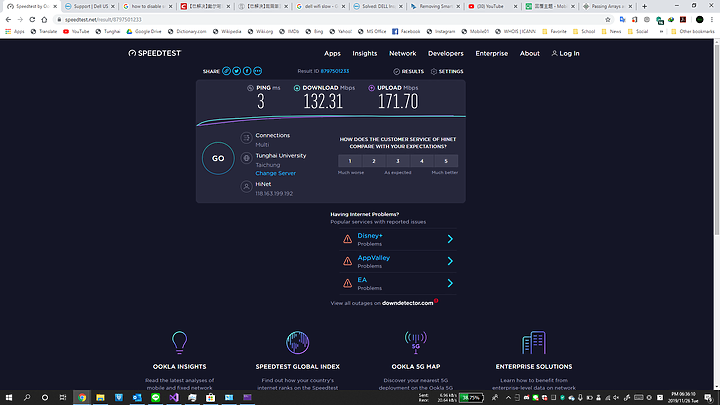Show hidden bookmarks overflow chevron
This screenshot has width=720, height=405.
[x=661, y=32]
